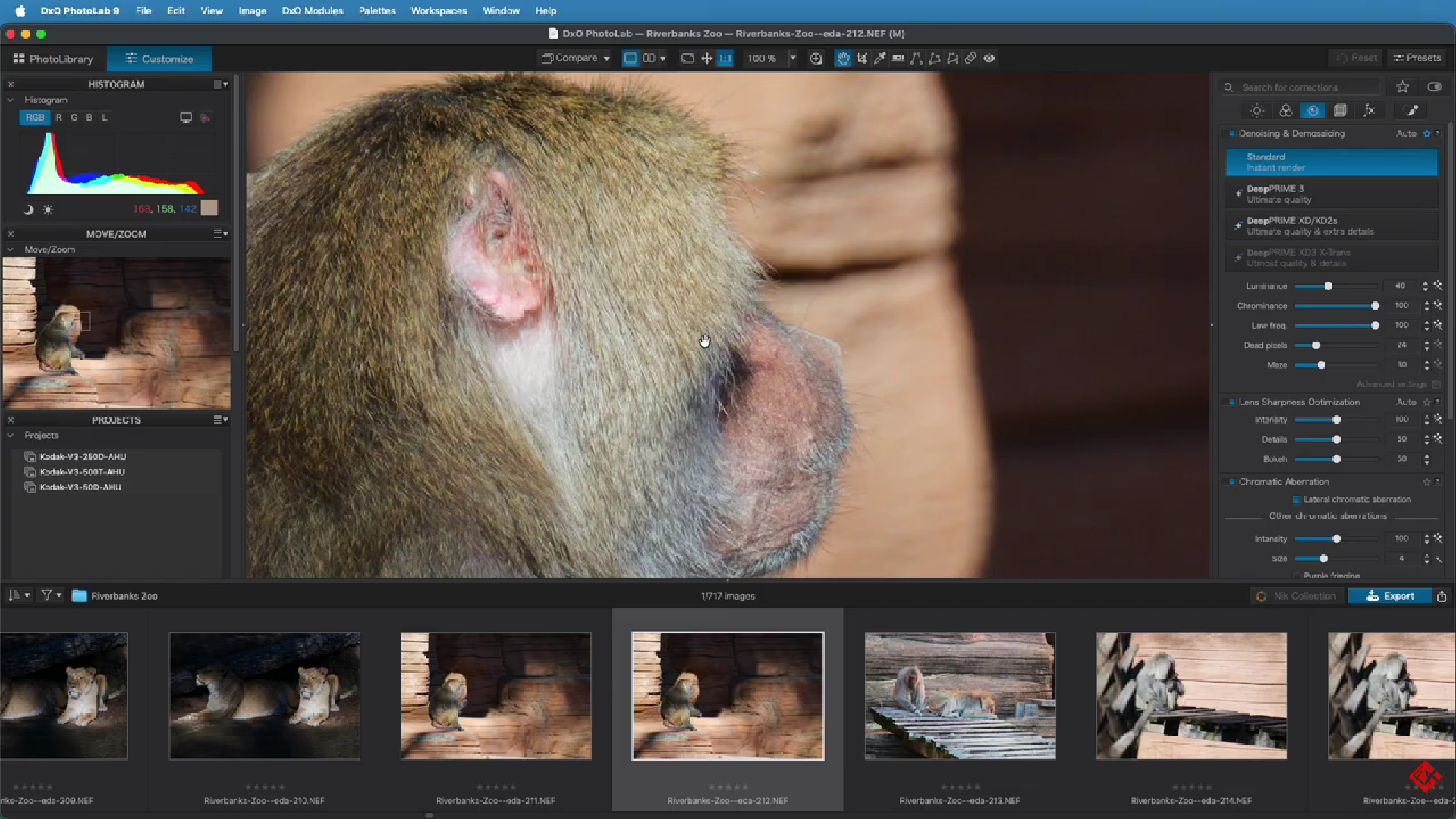Switch to the Customize tab
Viewport: 1456px width, 819px height.
pyautogui.click(x=159, y=58)
